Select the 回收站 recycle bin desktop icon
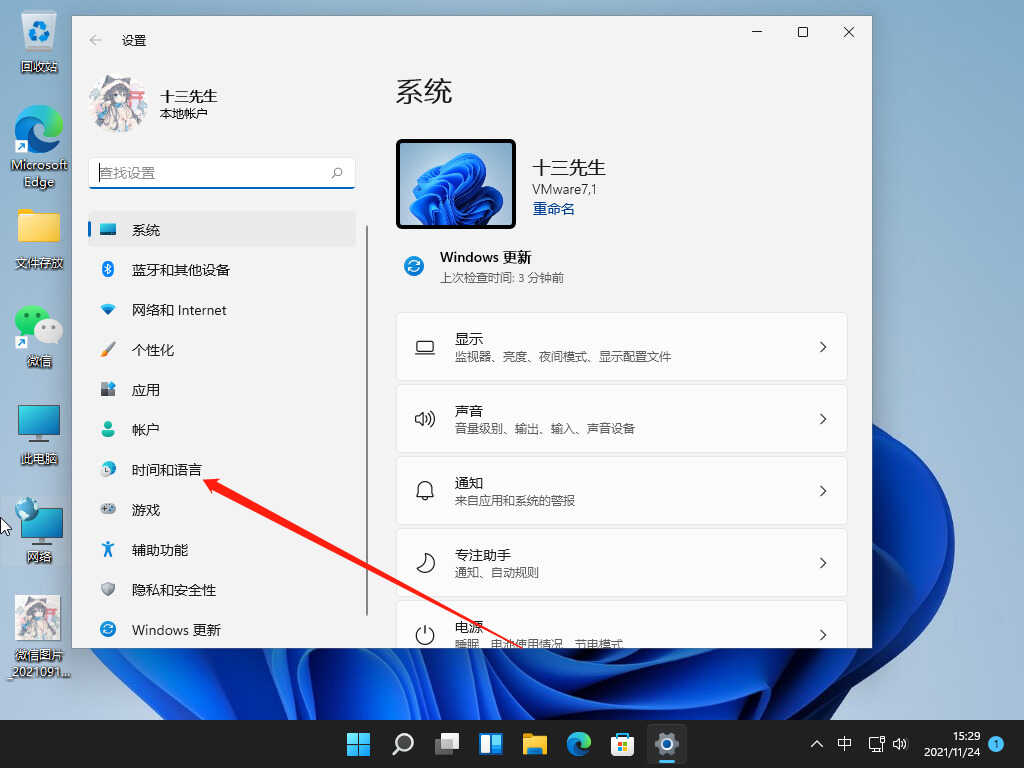This screenshot has width=1024, height=768. pyautogui.click(x=39, y=43)
